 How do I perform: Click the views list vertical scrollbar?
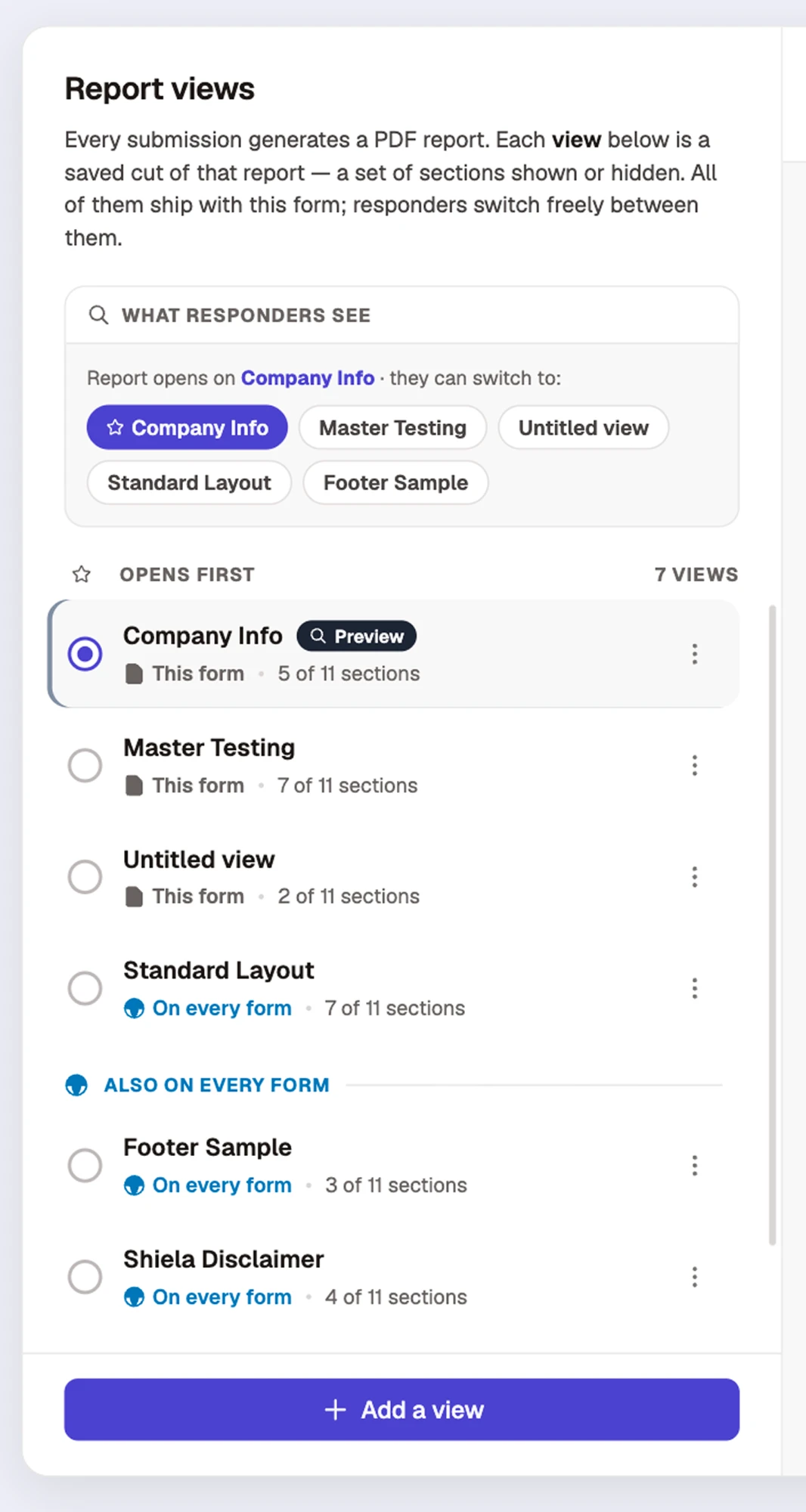point(772,924)
